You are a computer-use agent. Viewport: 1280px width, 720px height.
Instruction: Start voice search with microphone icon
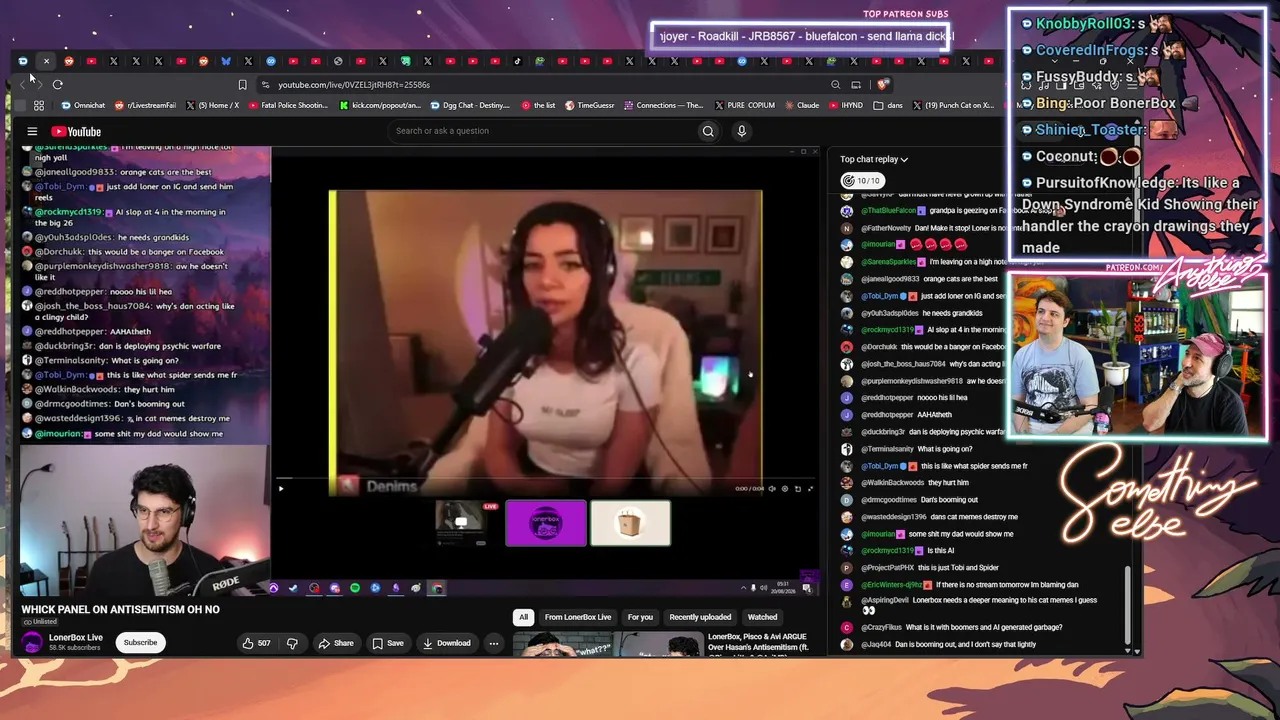[741, 131]
